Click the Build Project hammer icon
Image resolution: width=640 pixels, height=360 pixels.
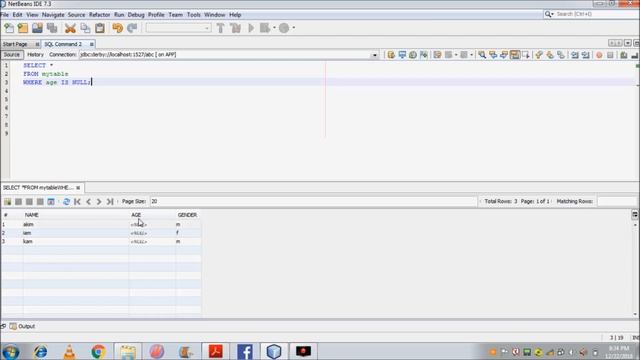pyautogui.click(x=220, y=28)
